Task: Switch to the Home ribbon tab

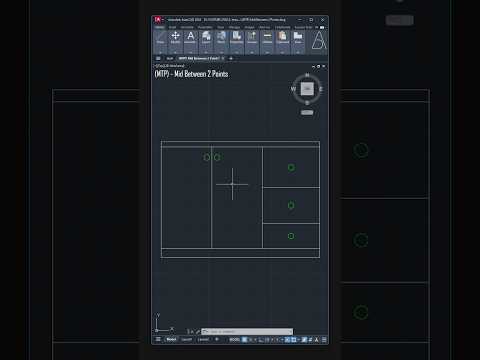Action: [x=160, y=27]
